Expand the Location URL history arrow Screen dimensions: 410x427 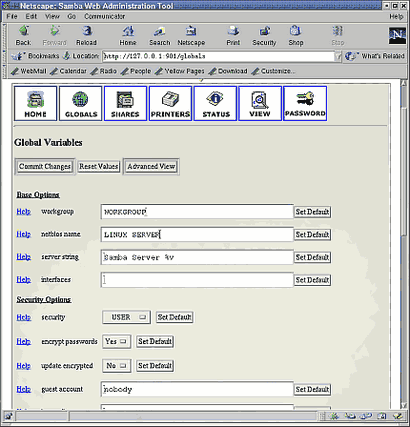[338, 56]
